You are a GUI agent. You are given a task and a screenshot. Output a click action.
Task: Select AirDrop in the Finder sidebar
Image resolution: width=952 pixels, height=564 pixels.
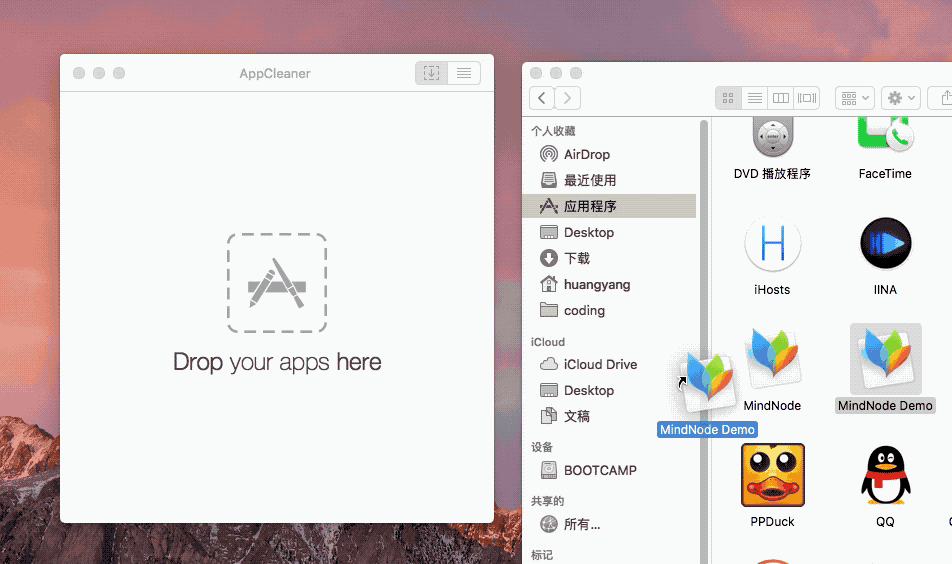[609, 154]
